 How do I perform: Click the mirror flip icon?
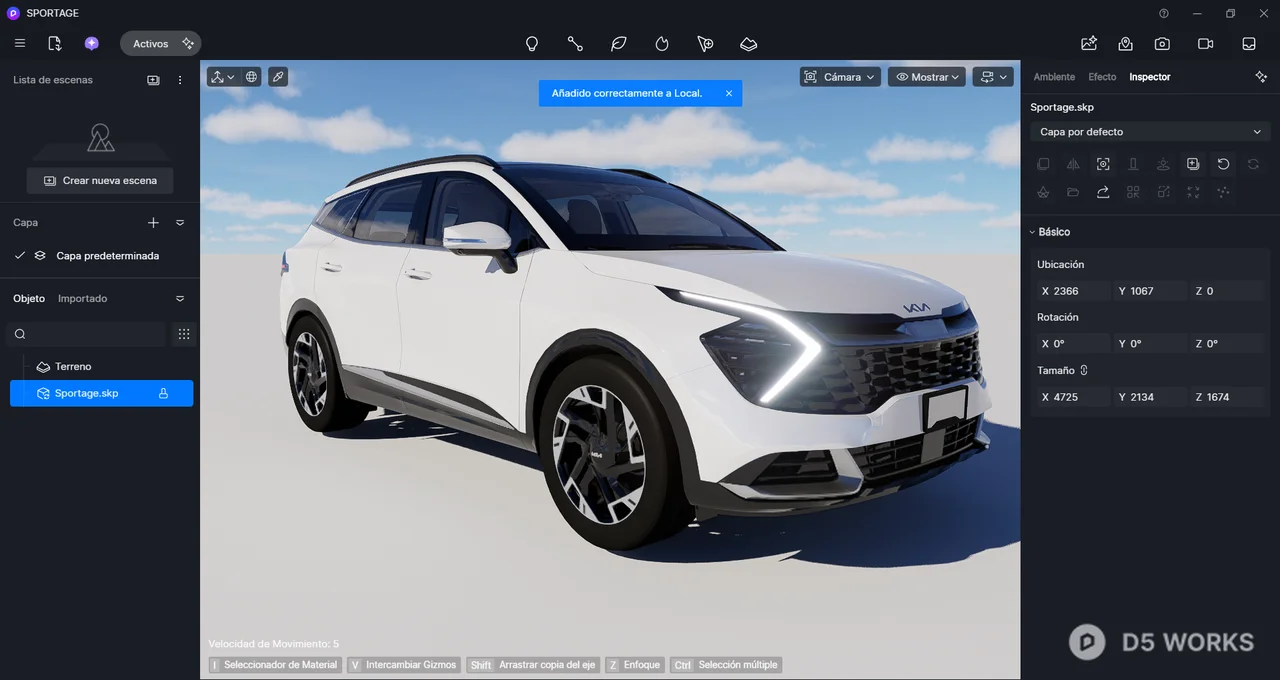click(x=1073, y=164)
